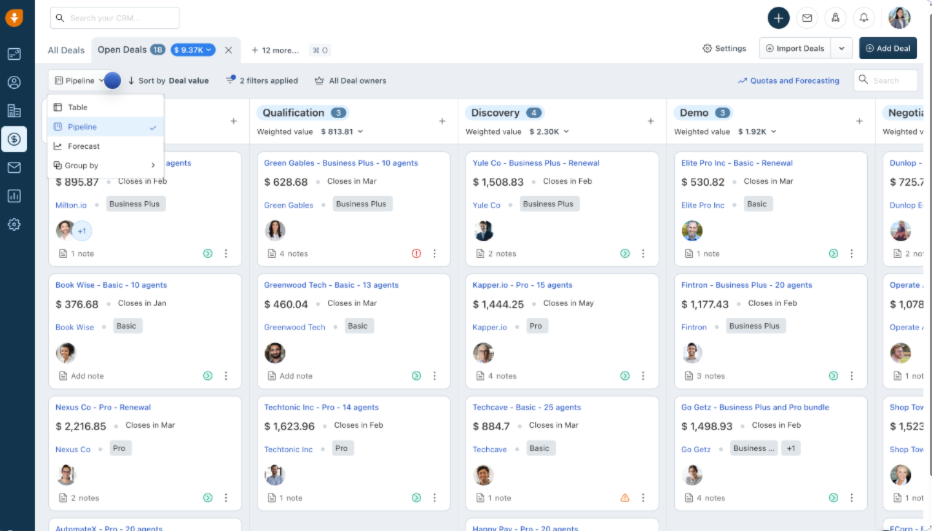Open Reports chart icon in sidebar
Screen dimensions: 932x531
(14, 196)
